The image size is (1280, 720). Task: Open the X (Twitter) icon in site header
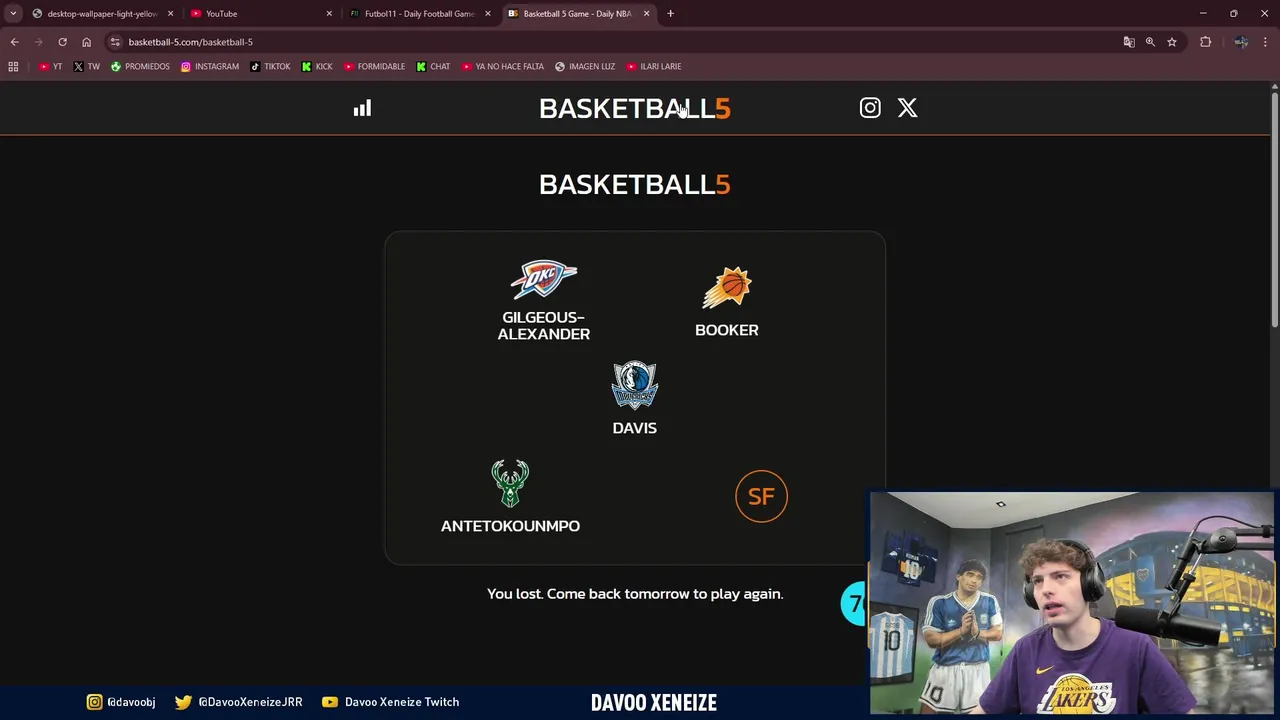[907, 108]
